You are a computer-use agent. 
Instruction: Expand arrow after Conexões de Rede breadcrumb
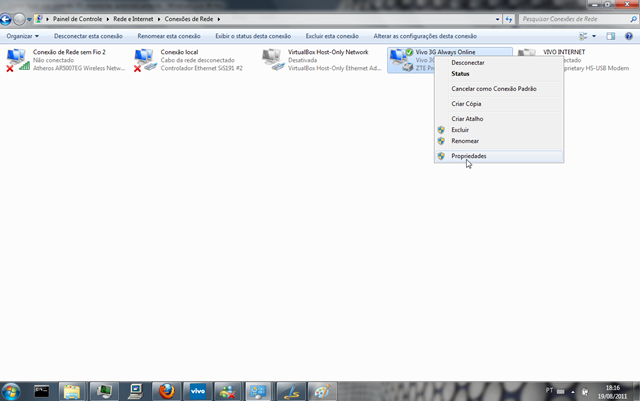[219, 19]
